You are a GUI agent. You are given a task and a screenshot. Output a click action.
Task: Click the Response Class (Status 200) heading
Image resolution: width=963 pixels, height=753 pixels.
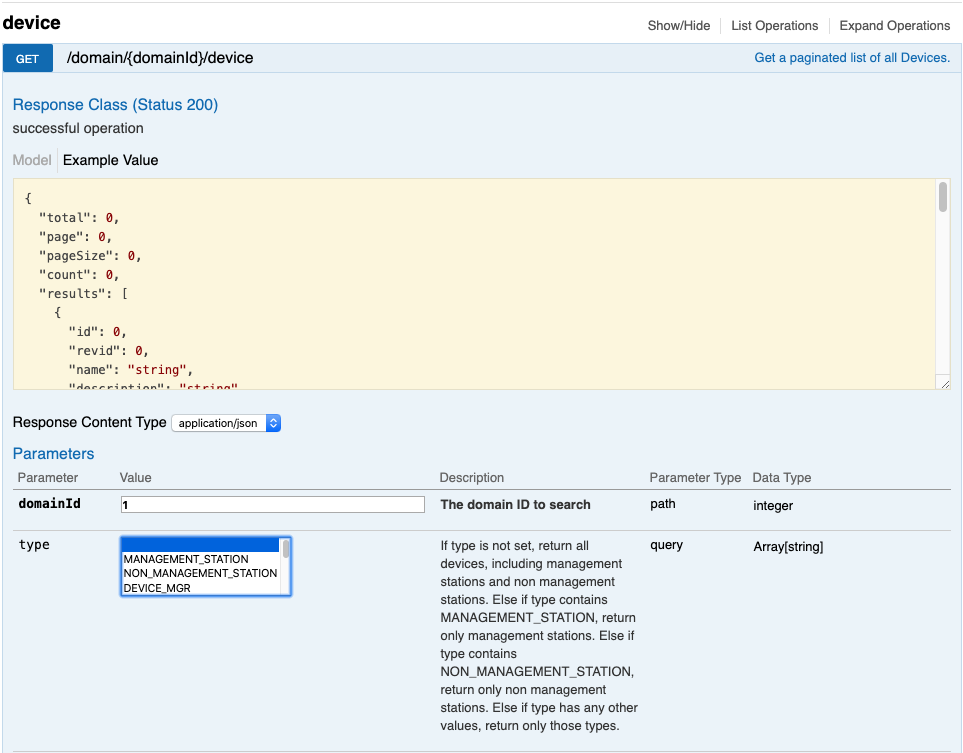click(115, 105)
